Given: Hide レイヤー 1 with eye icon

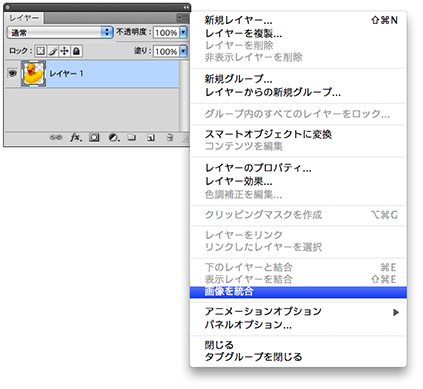Looking at the screenshot, I should (x=12, y=73).
